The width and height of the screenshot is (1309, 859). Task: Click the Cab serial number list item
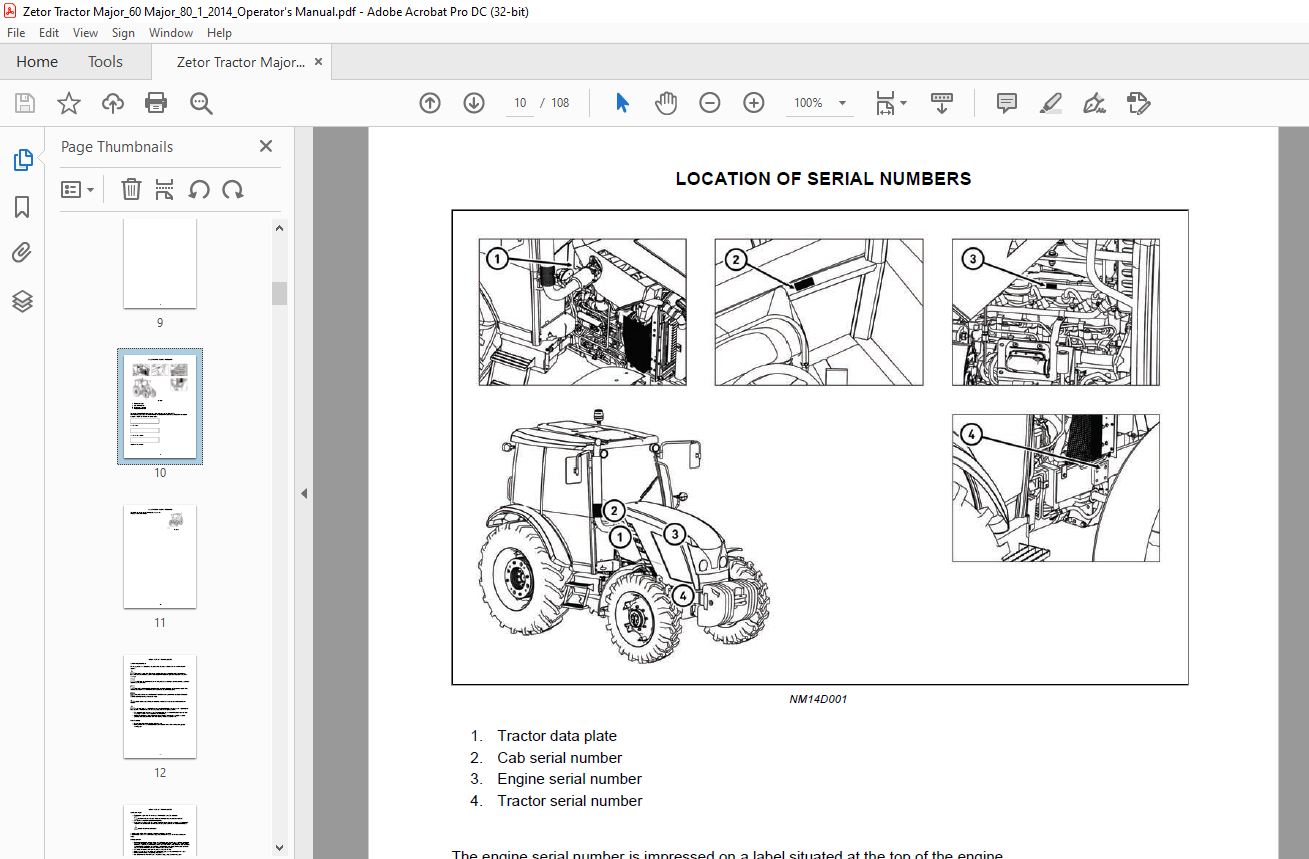pyautogui.click(x=560, y=758)
